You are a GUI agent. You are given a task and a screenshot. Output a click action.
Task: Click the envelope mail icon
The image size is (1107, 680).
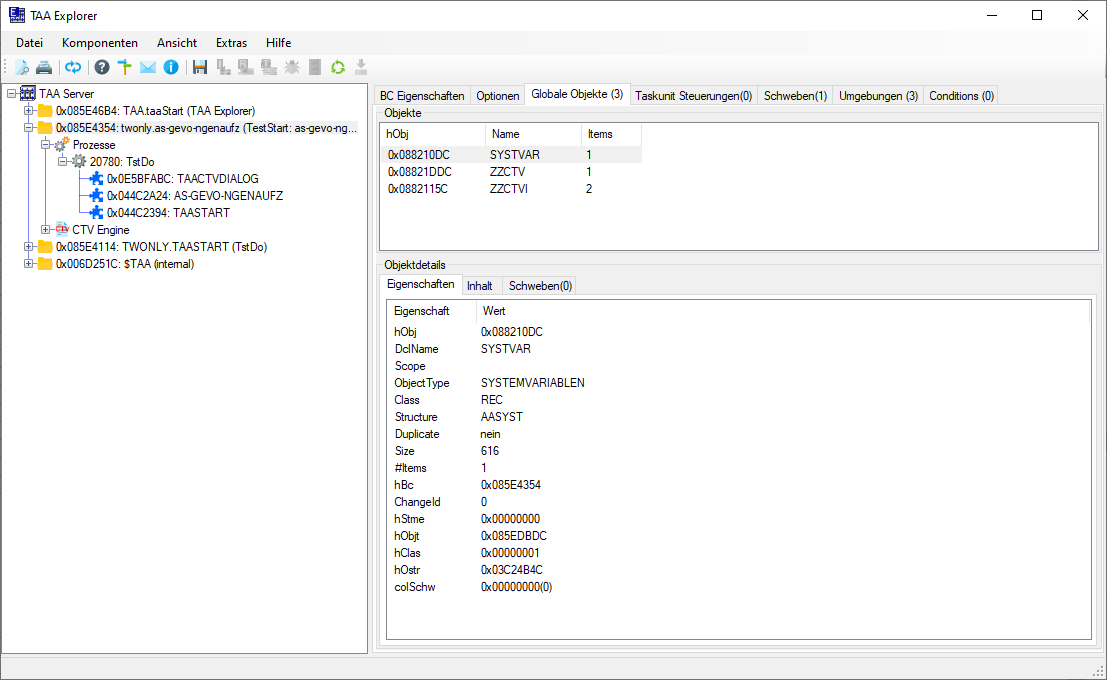(x=148, y=67)
